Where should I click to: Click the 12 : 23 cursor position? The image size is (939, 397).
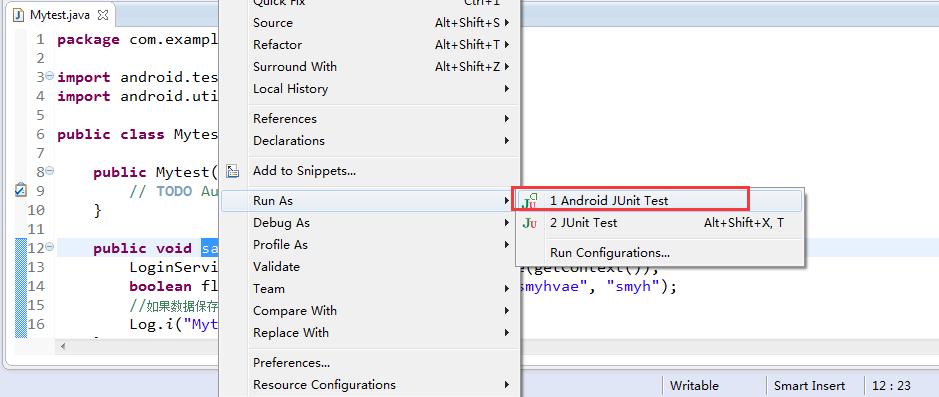tap(892, 386)
